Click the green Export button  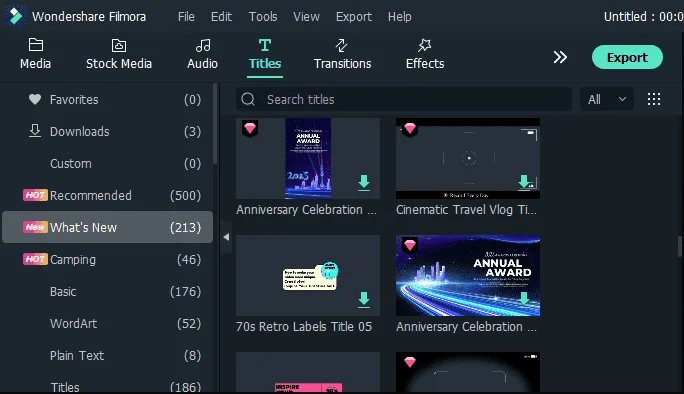[627, 57]
